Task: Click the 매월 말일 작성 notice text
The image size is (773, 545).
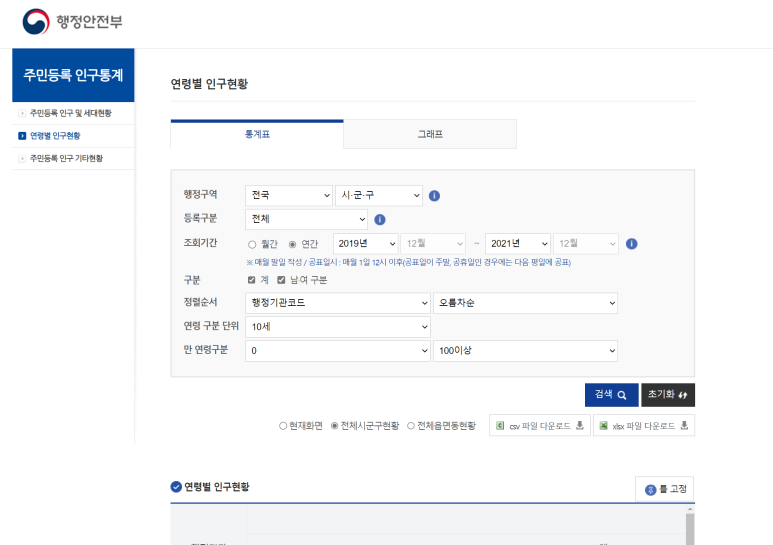Action: 409,263
